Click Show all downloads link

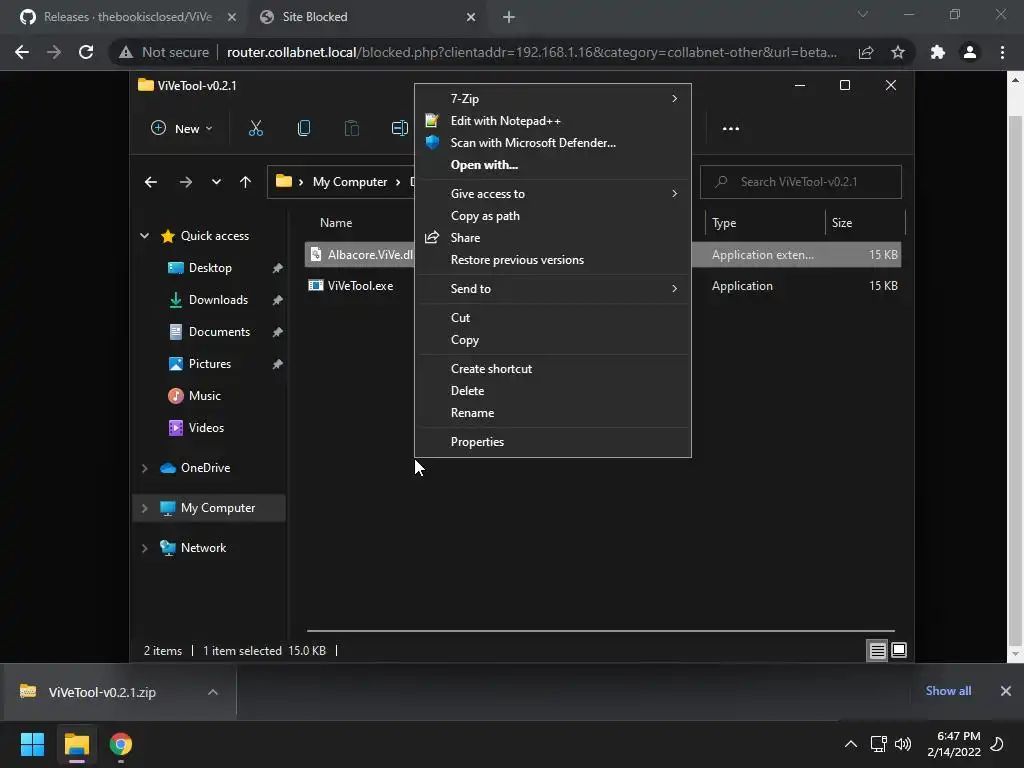[948, 691]
